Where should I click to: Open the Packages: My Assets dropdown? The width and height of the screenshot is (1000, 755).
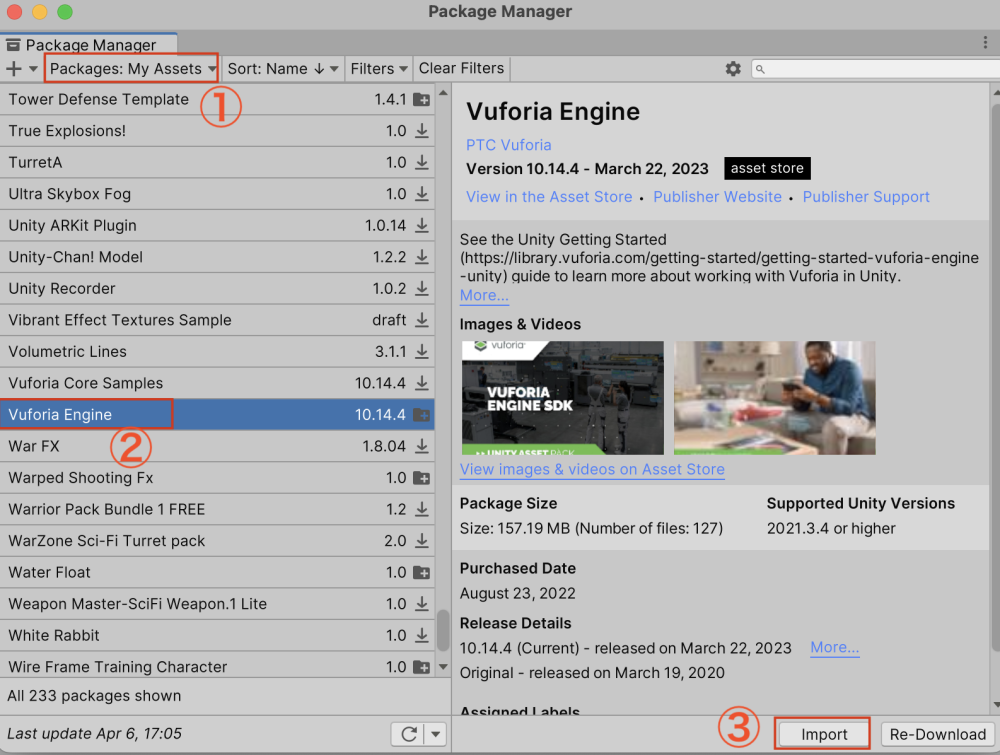[132, 69]
